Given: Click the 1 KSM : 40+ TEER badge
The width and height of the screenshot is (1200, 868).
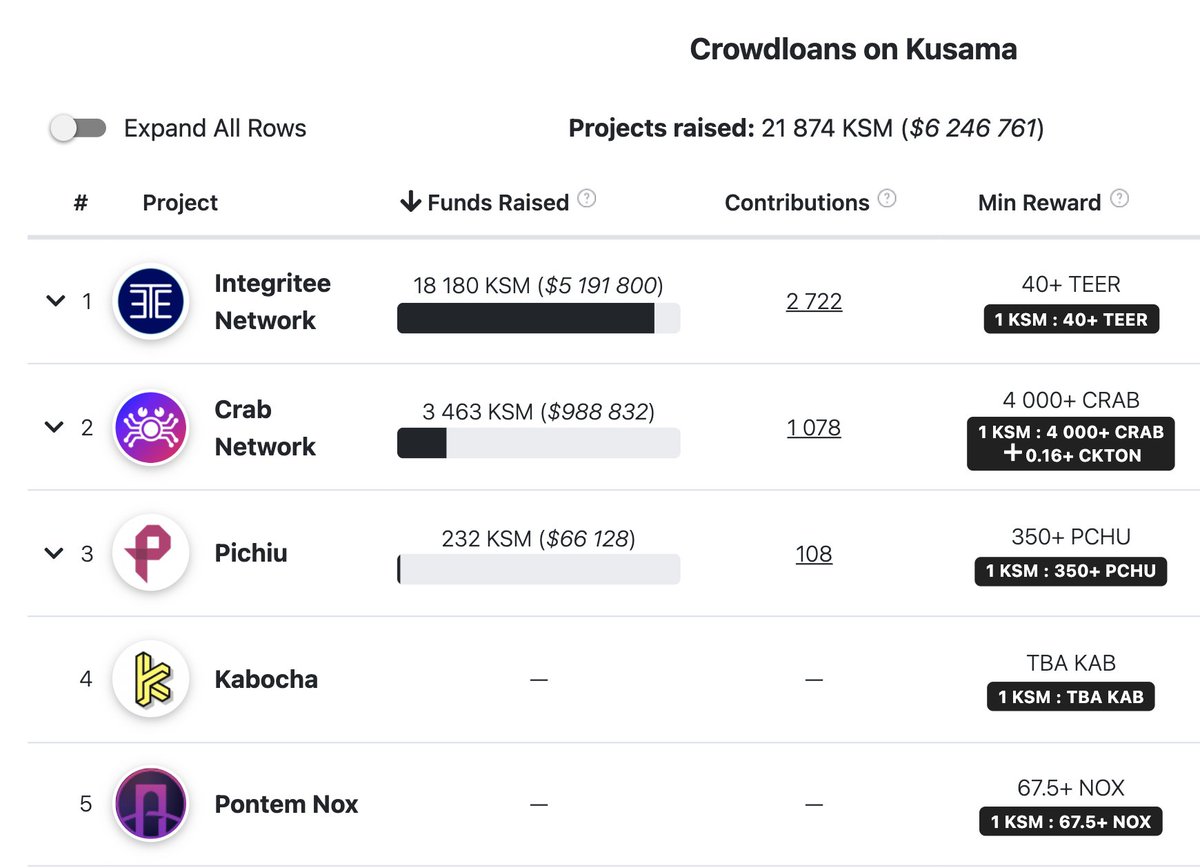Looking at the screenshot, I should [x=1070, y=320].
